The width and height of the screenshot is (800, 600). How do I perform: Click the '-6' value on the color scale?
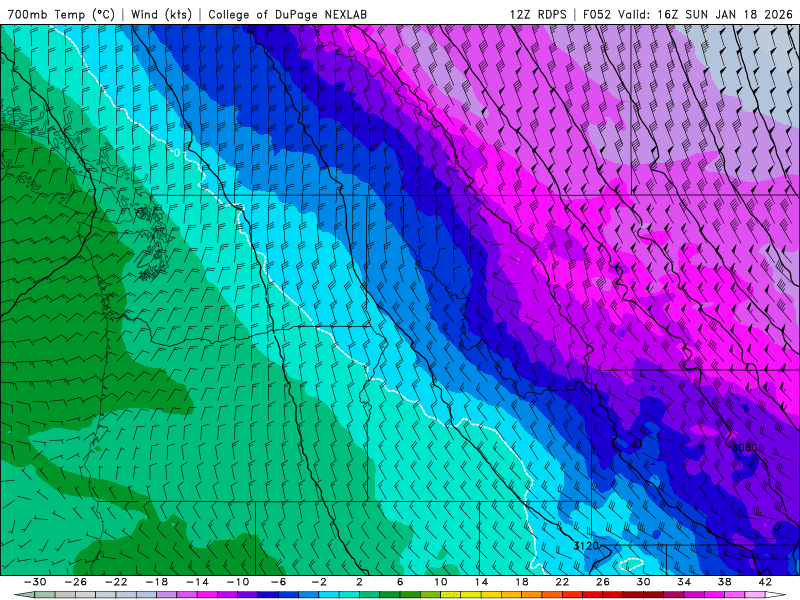279,582
